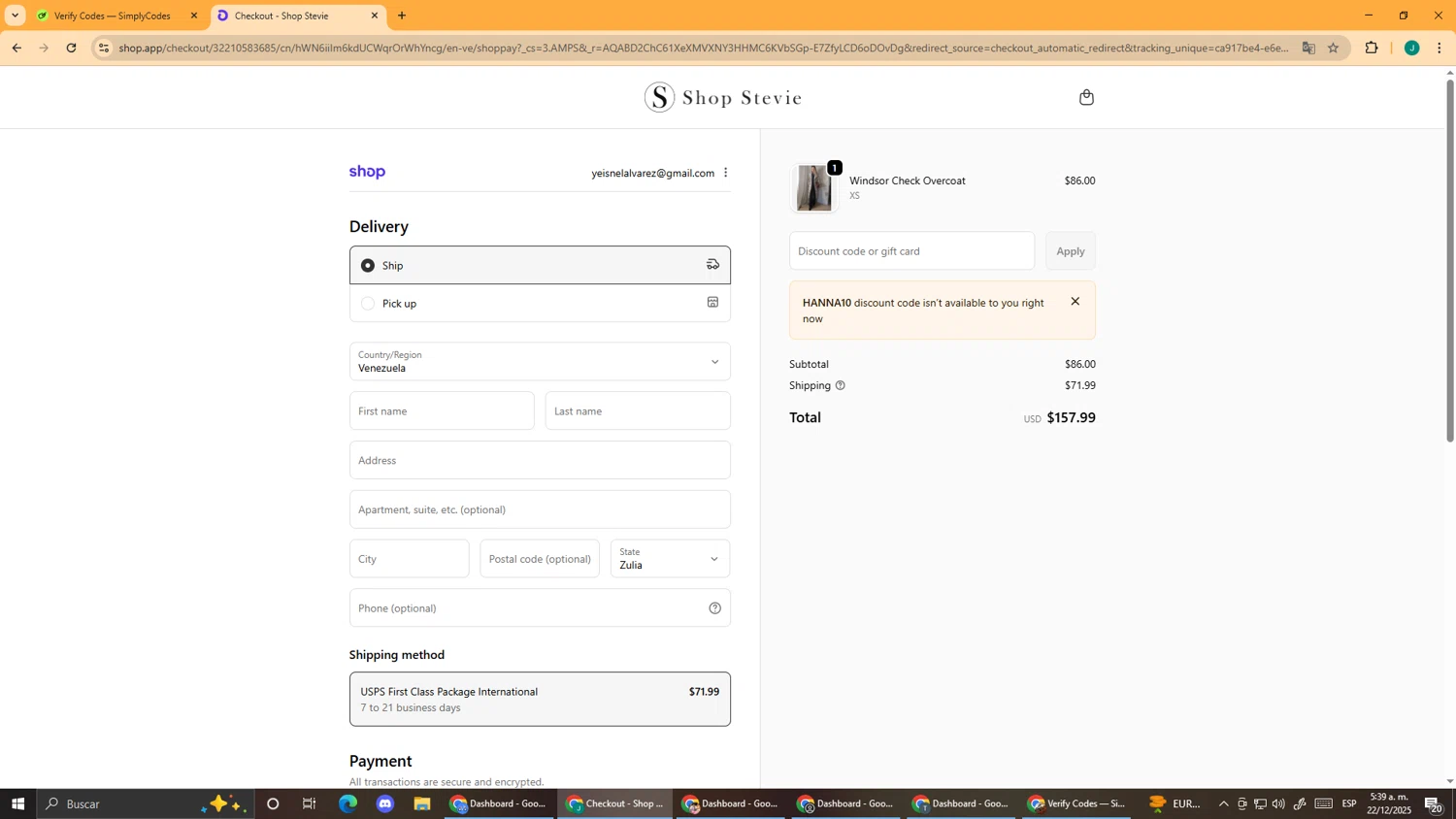This screenshot has height=819, width=1456.
Task: Open Chrome three-dot menu
Action: pos(1439,48)
